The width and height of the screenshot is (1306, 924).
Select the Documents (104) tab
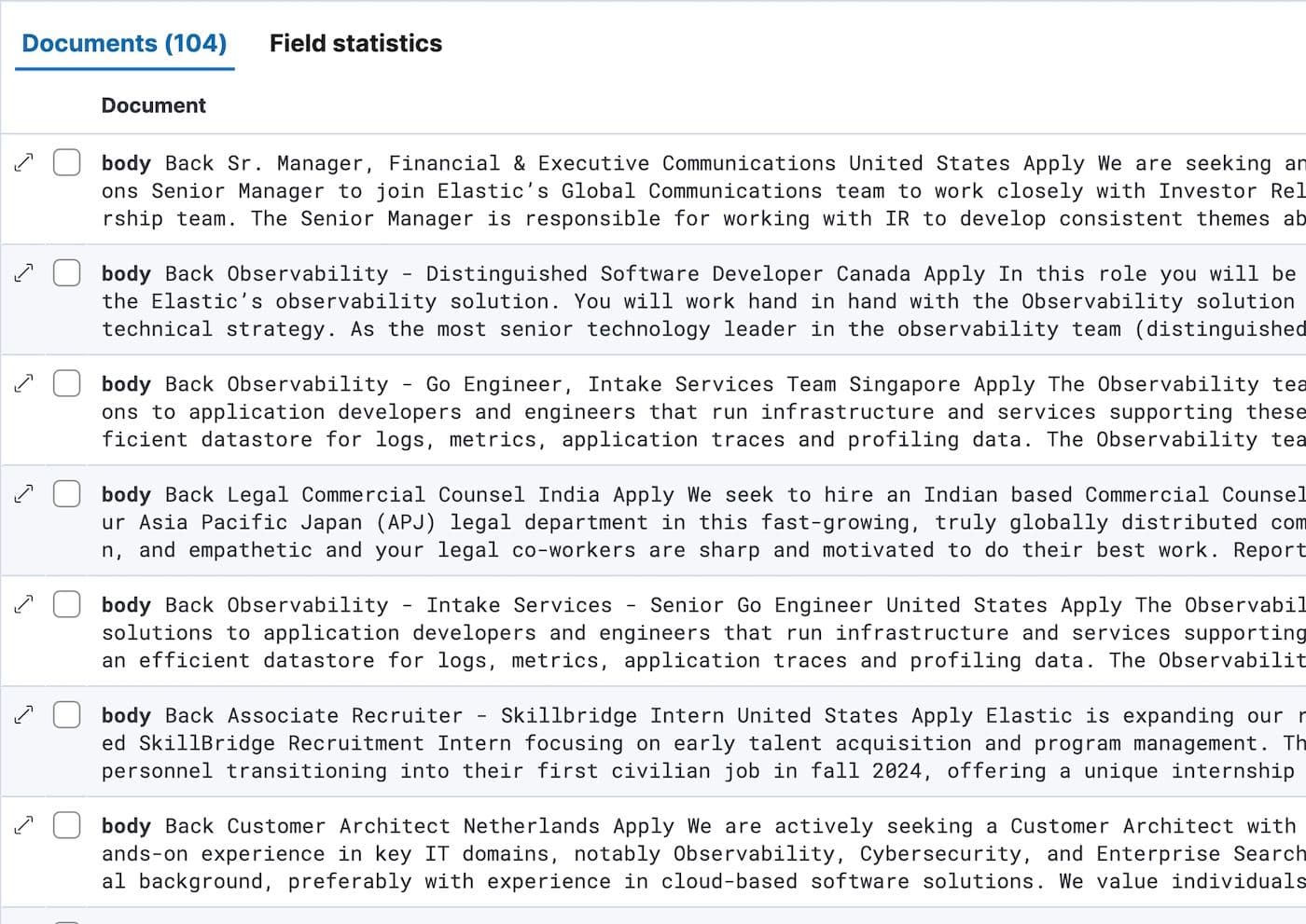(x=122, y=43)
